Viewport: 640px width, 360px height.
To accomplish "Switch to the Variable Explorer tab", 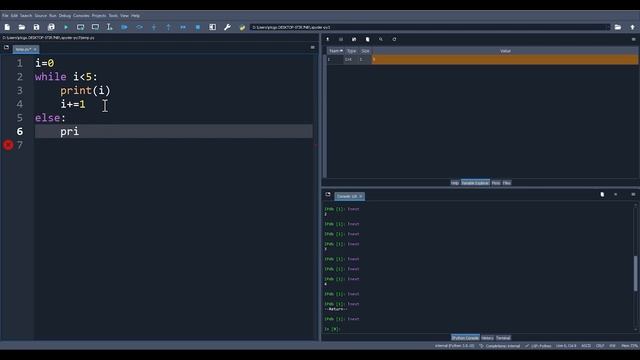I will click(x=475, y=183).
